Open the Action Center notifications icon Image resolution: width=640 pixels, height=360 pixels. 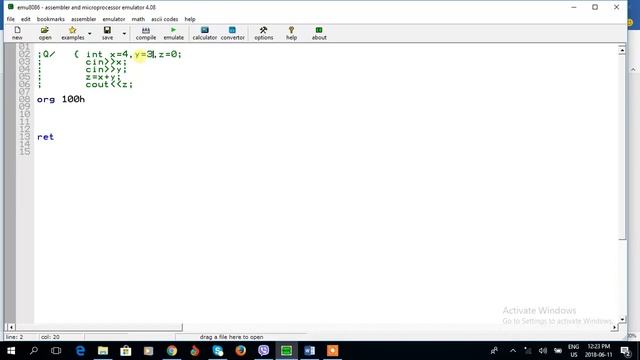625,351
